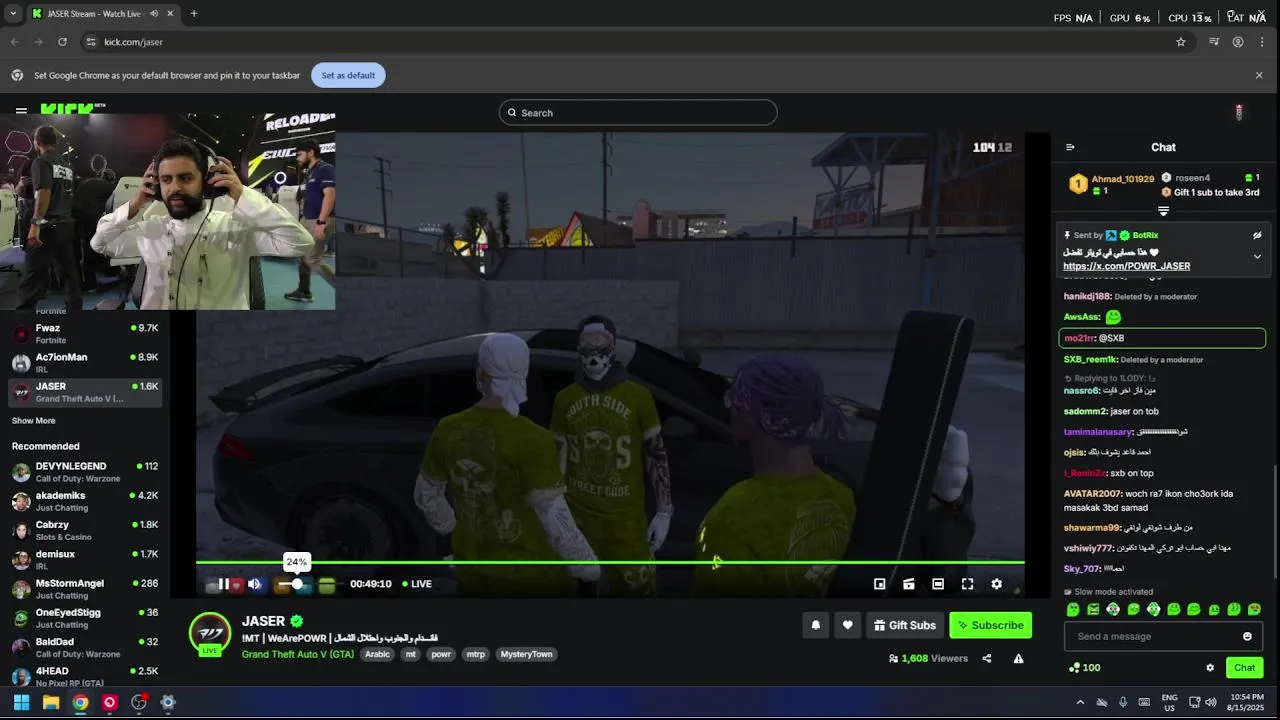This screenshot has height=720, width=1280.
Task: Bookmark this page with the star icon
Action: pyautogui.click(x=1181, y=42)
